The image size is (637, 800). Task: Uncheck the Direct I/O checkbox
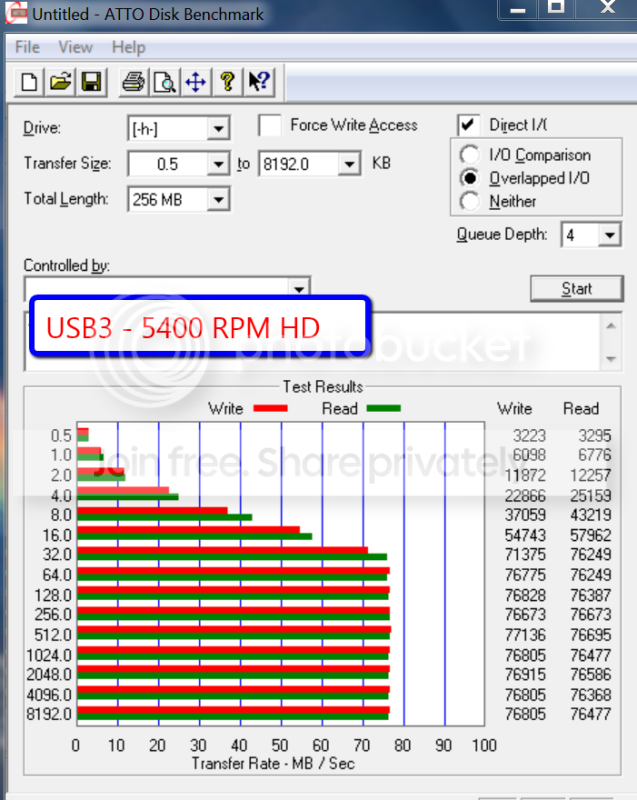point(468,125)
